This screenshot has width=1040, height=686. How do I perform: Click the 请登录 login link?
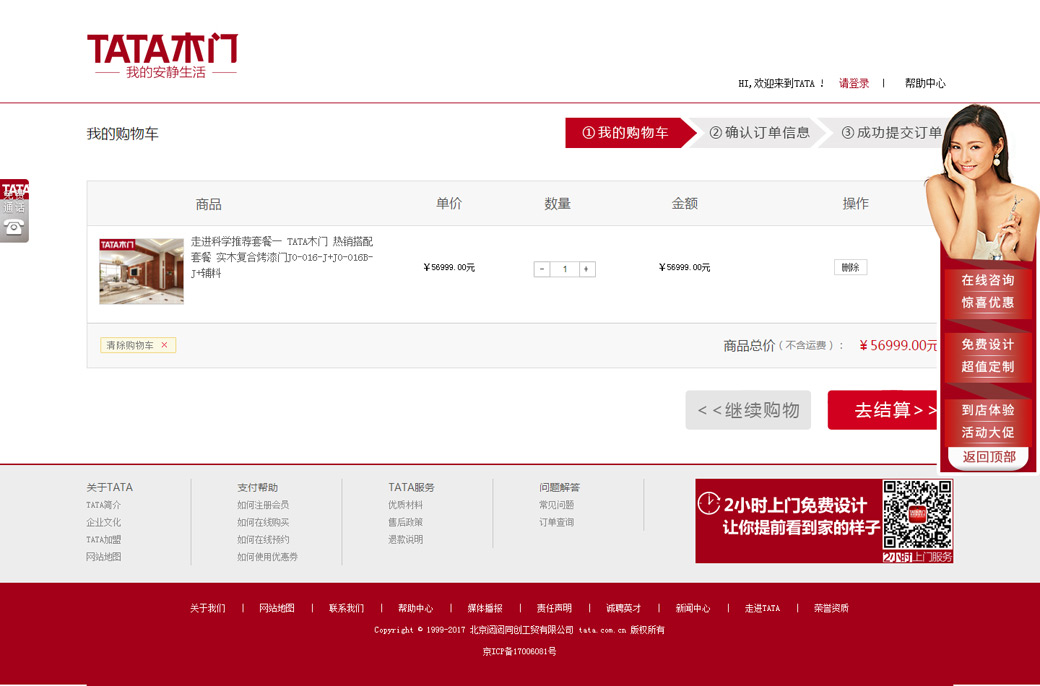pyautogui.click(x=854, y=83)
